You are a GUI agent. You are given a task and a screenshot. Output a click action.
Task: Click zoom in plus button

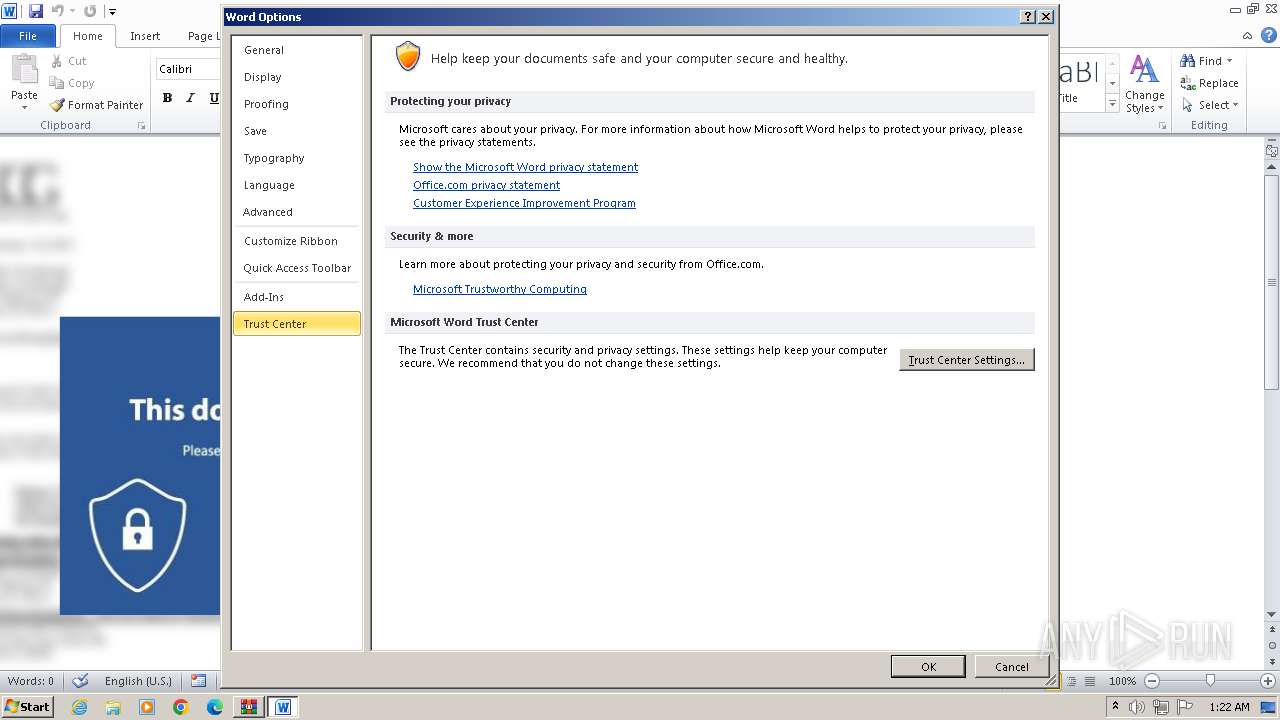pos(1268,681)
